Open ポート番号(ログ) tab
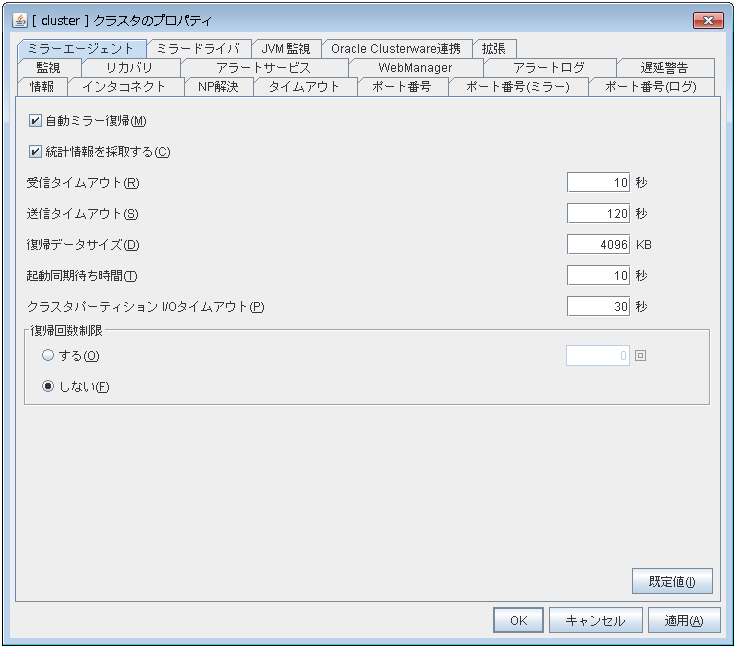Image resolution: width=736 pixels, height=648 pixels. point(651,87)
